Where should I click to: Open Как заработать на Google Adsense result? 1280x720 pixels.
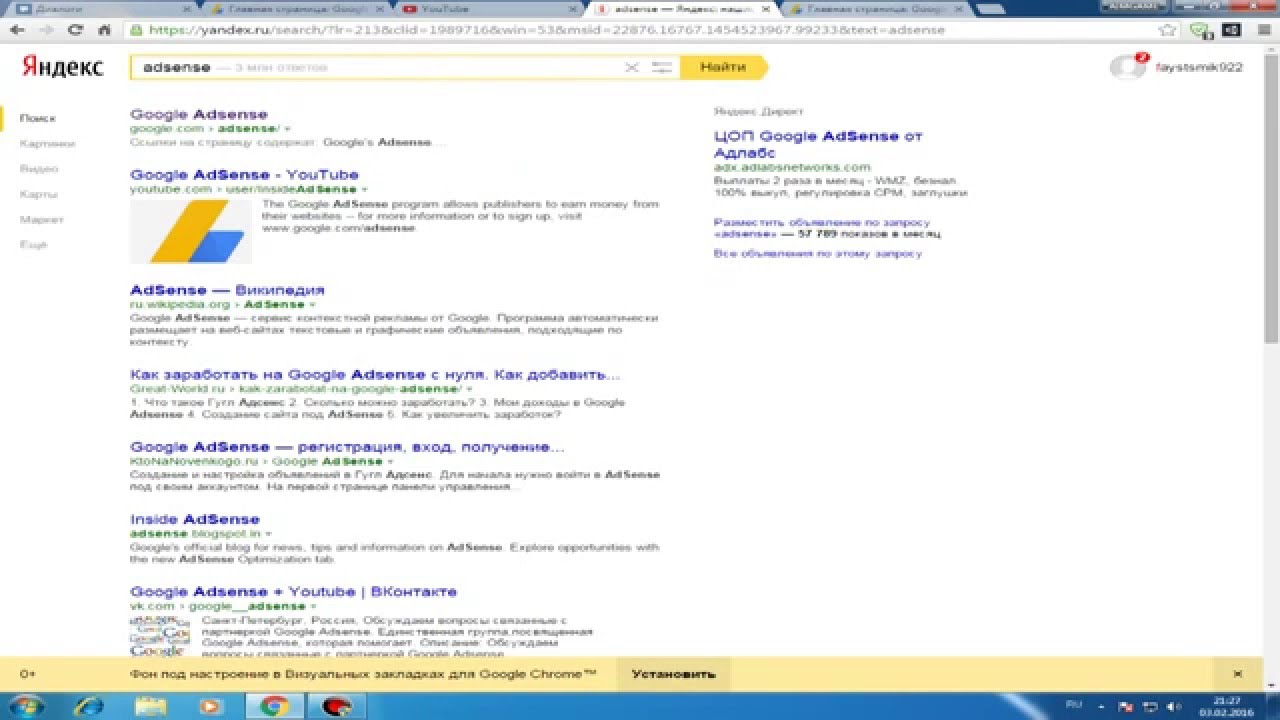click(375, 374)
